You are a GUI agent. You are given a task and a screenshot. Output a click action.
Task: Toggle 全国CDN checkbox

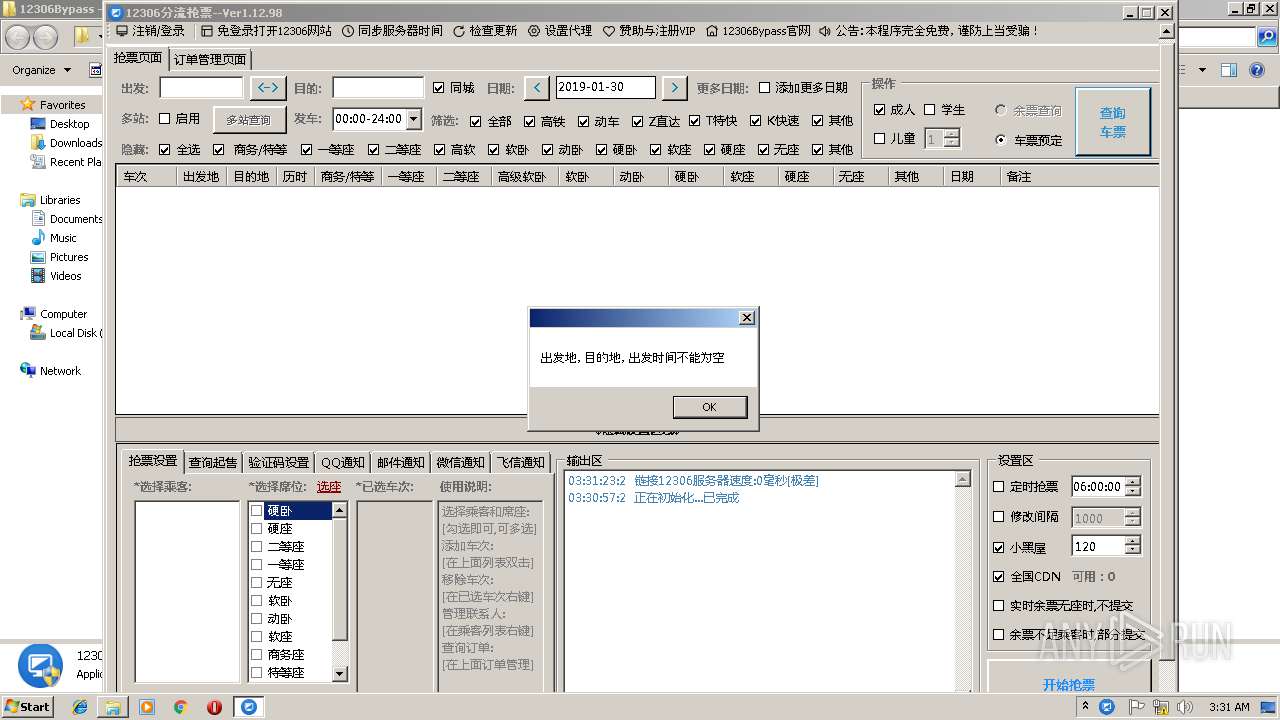[x=999, y=577]
